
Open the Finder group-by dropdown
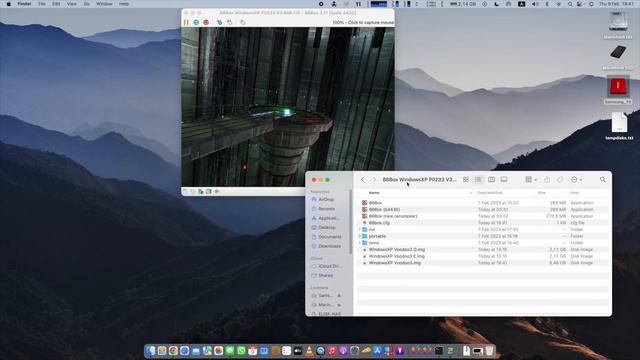point(531,180)
